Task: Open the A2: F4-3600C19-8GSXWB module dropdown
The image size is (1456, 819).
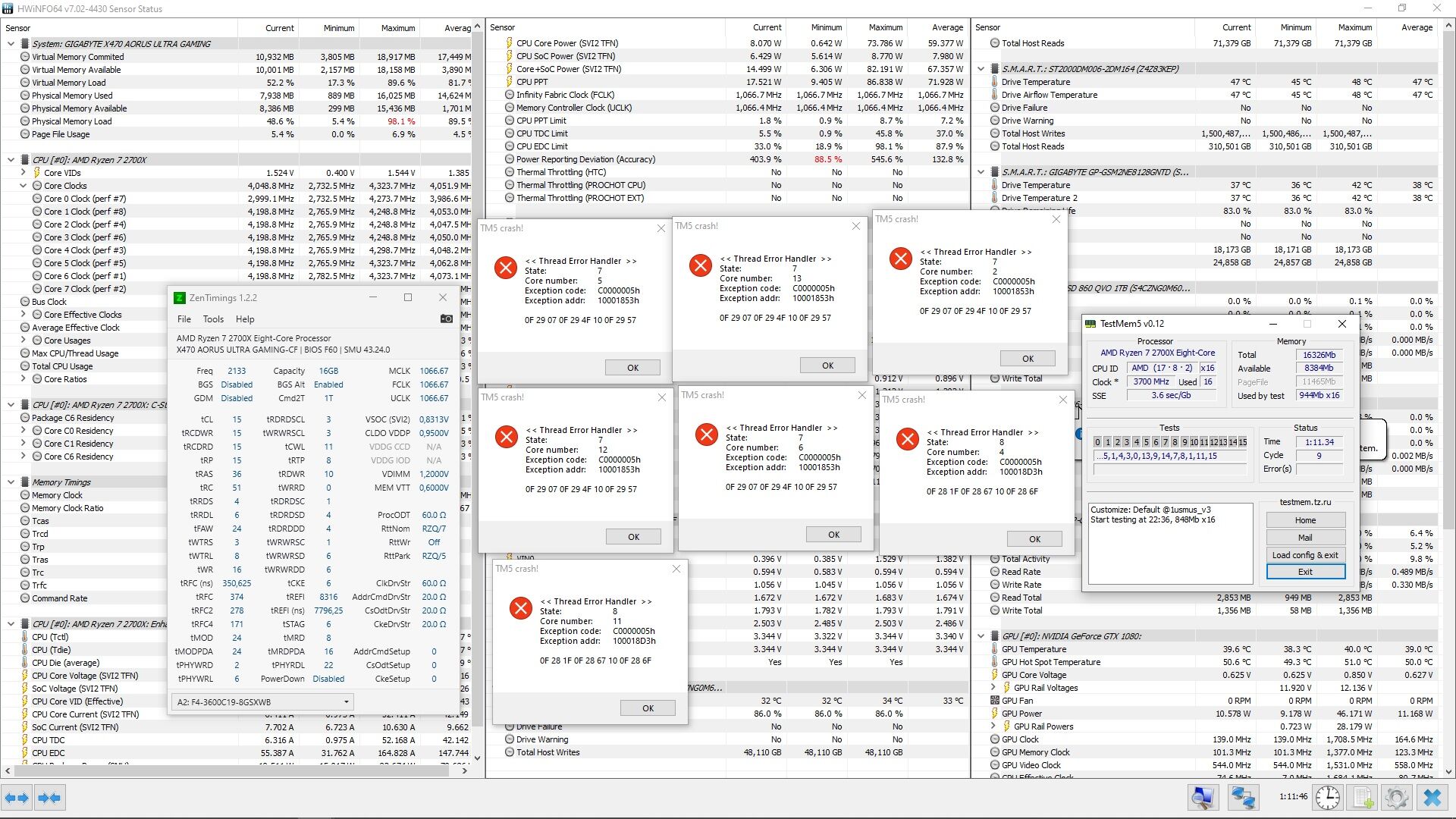Action: [262, 701]
